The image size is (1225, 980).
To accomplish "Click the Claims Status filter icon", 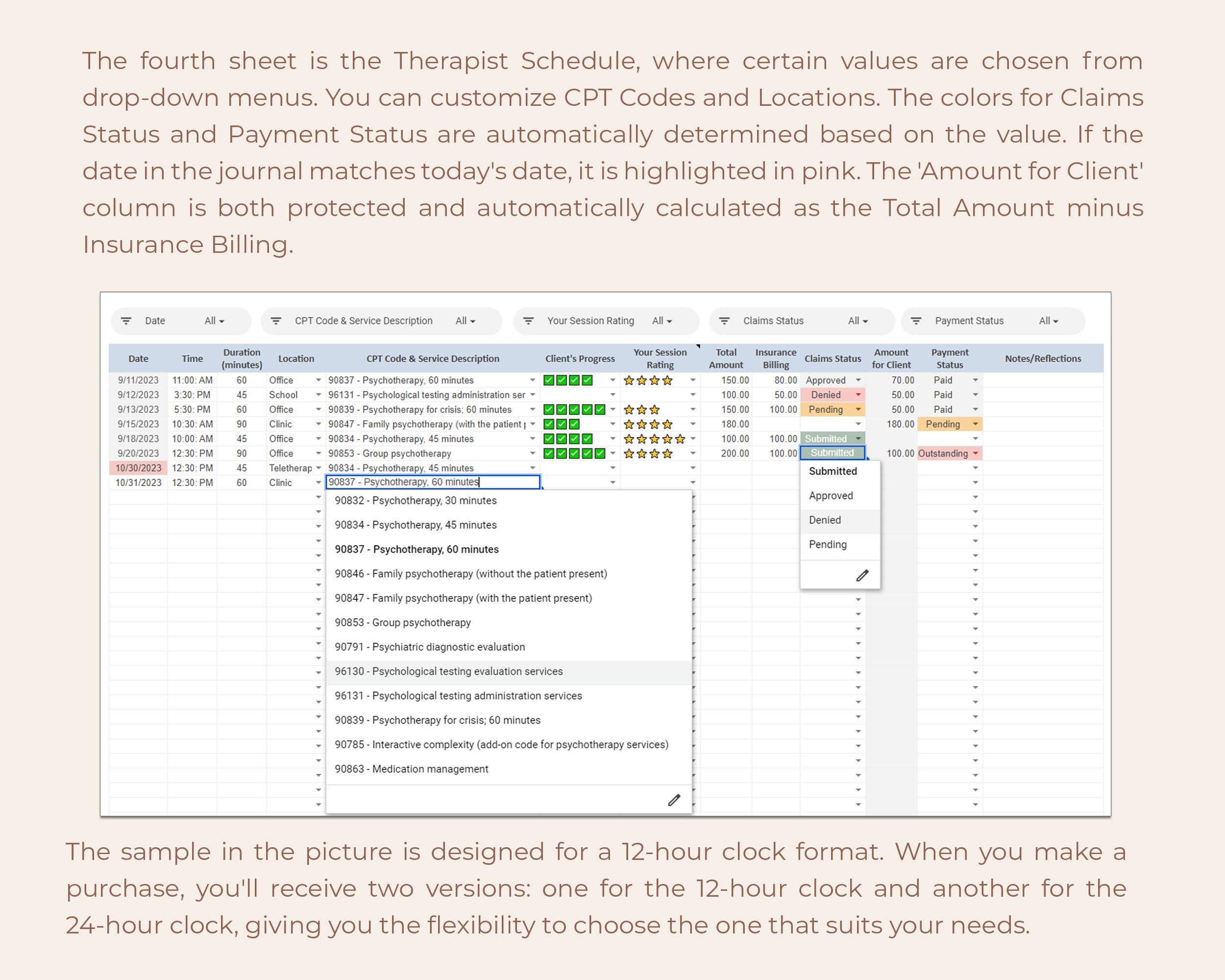I will point(725,321).
